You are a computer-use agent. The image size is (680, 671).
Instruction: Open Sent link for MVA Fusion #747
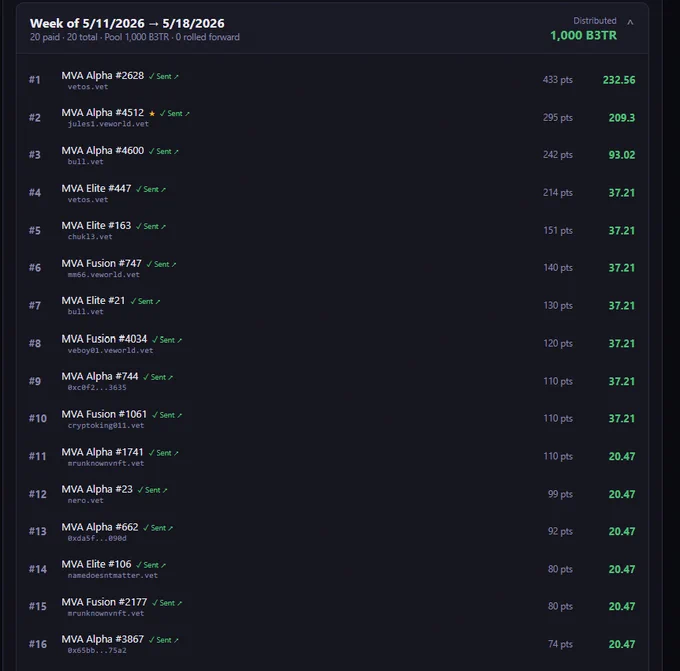point(161,264)
